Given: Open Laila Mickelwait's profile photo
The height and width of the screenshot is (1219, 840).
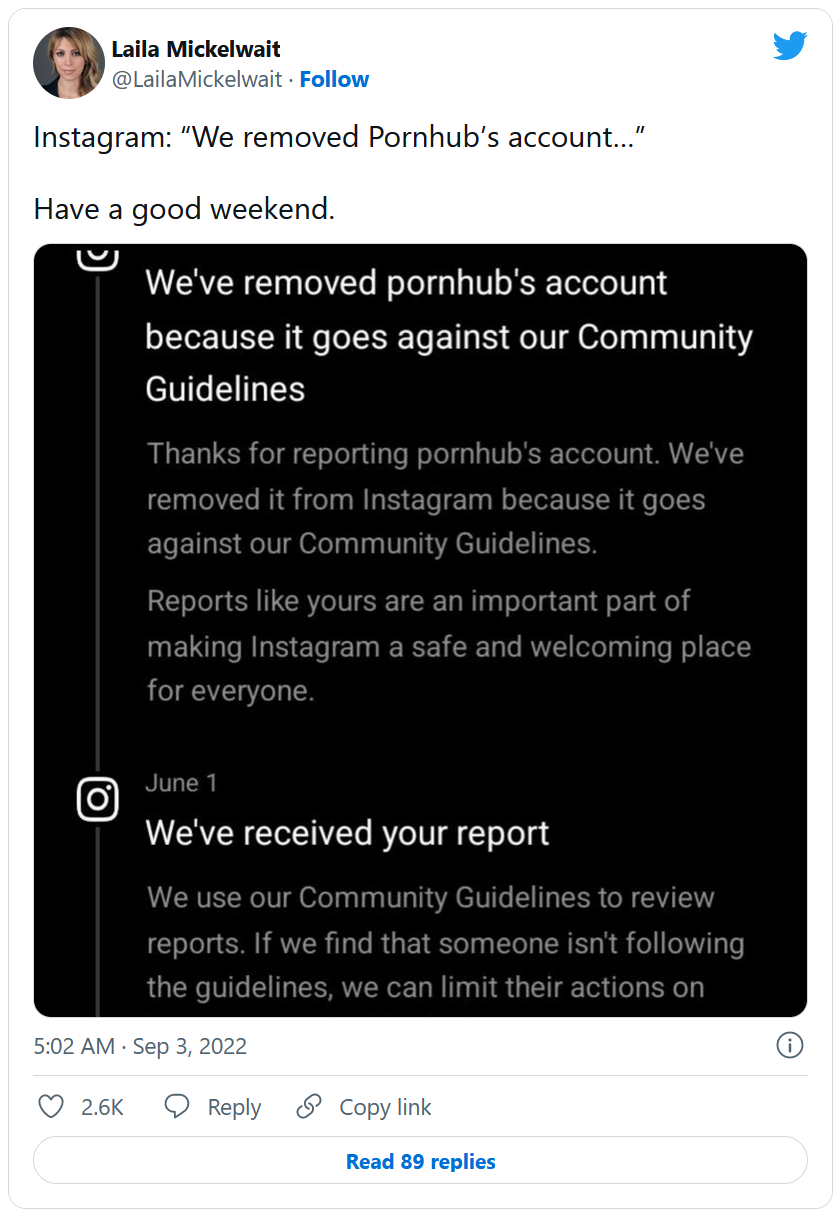Looking at the screenshot, I should click(69, 63).
